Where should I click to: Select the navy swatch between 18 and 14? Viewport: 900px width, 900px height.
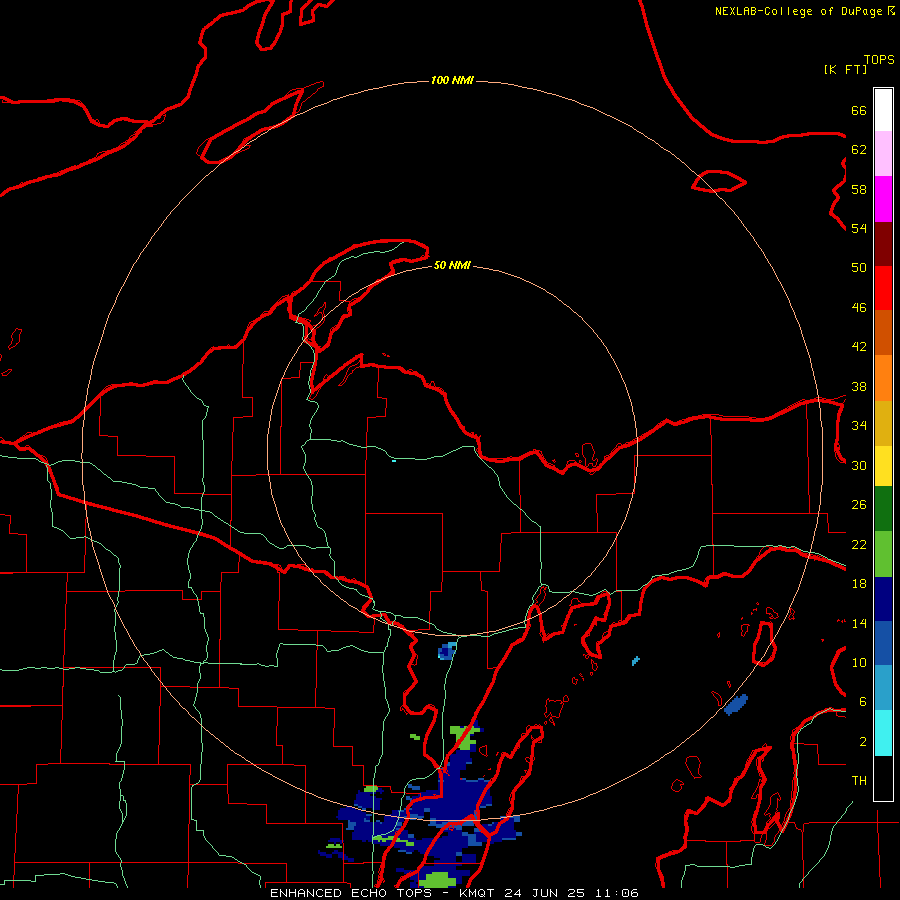883,599
